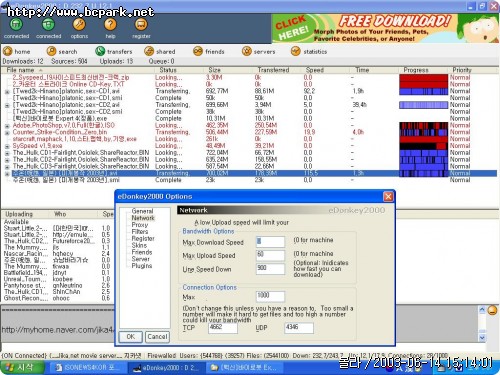The height and width of the screenshot is (375, 500).
Task: Go to the home tab
Action: pyautogui.click(x=17, y=51)
